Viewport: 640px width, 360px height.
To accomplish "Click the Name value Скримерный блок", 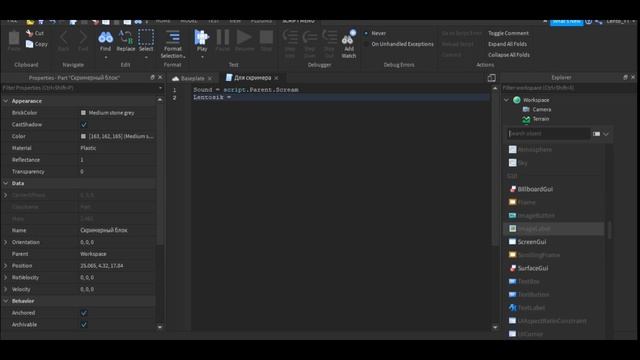I will tap(104, 230).
